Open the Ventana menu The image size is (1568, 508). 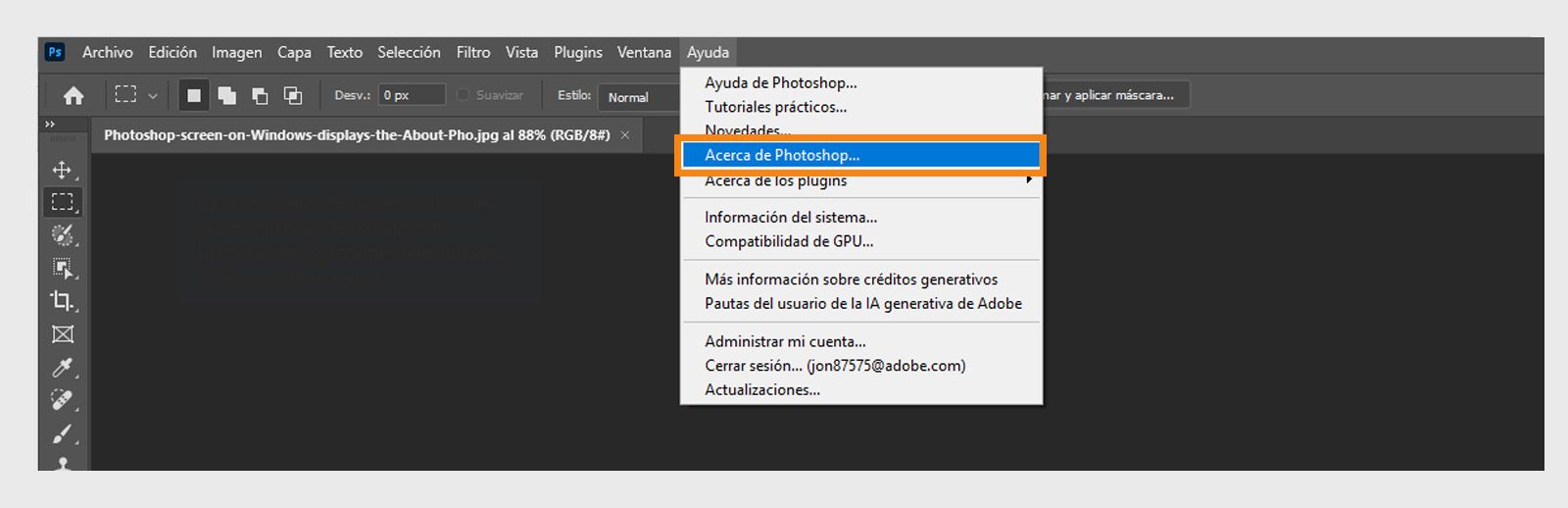point(644,52)
